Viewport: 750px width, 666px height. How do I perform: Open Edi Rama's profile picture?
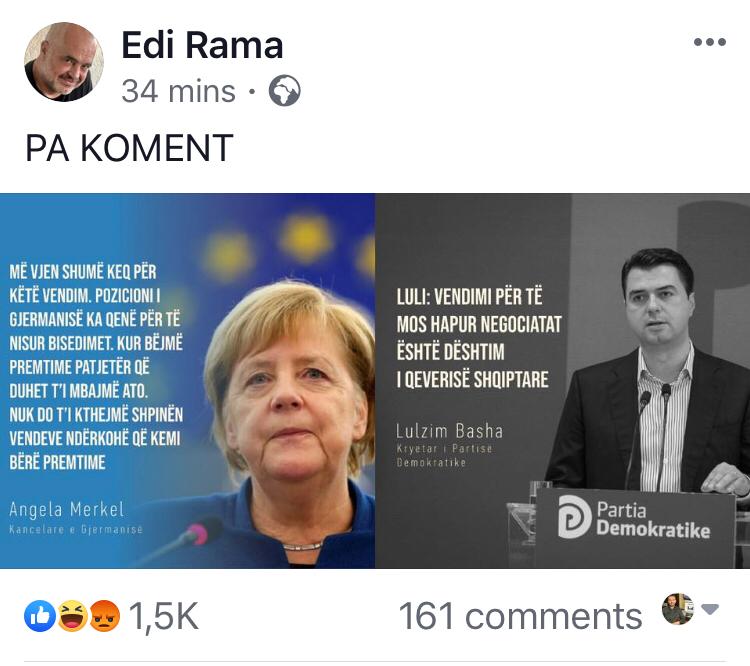point(64,62)
